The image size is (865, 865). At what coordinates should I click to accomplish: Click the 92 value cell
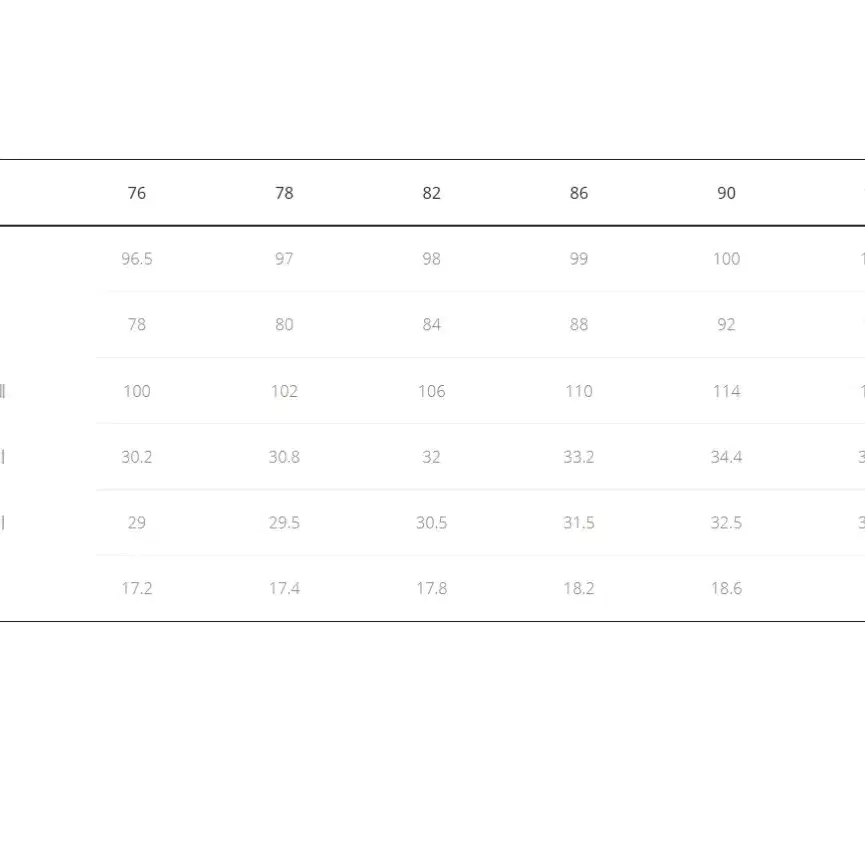point(726,324)
